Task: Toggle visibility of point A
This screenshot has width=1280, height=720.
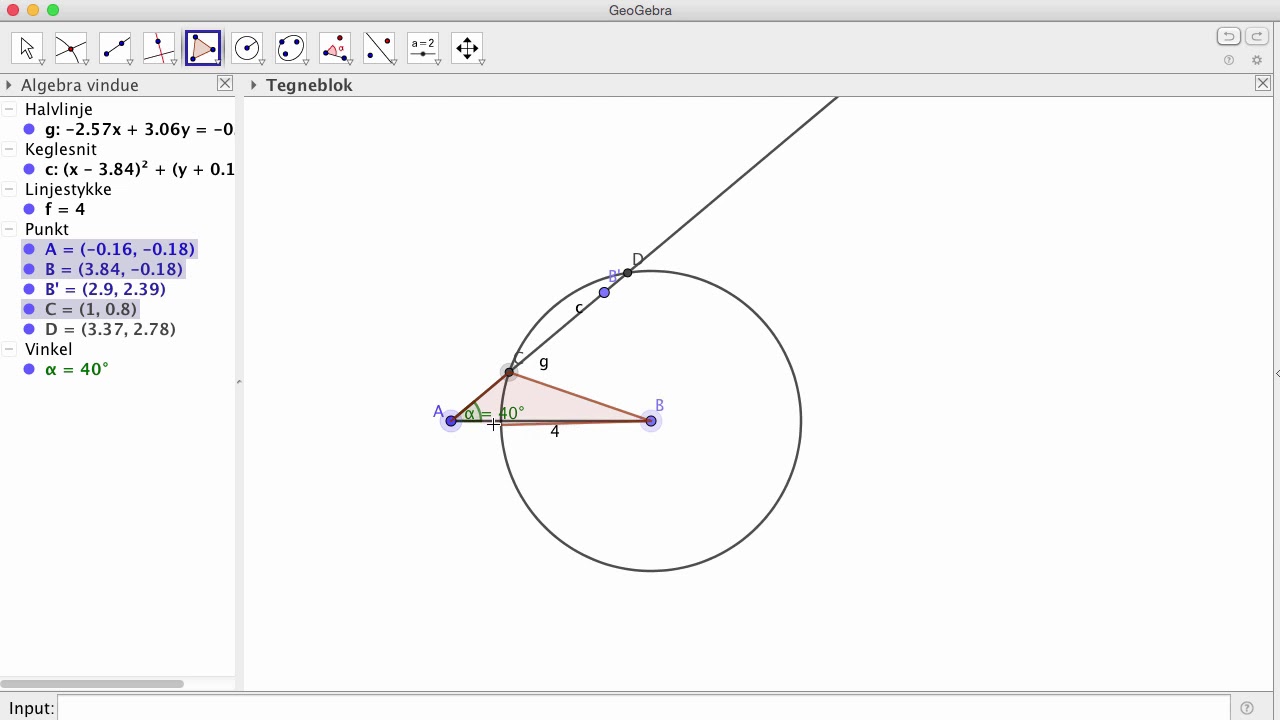Action: [x=29, y=249]
